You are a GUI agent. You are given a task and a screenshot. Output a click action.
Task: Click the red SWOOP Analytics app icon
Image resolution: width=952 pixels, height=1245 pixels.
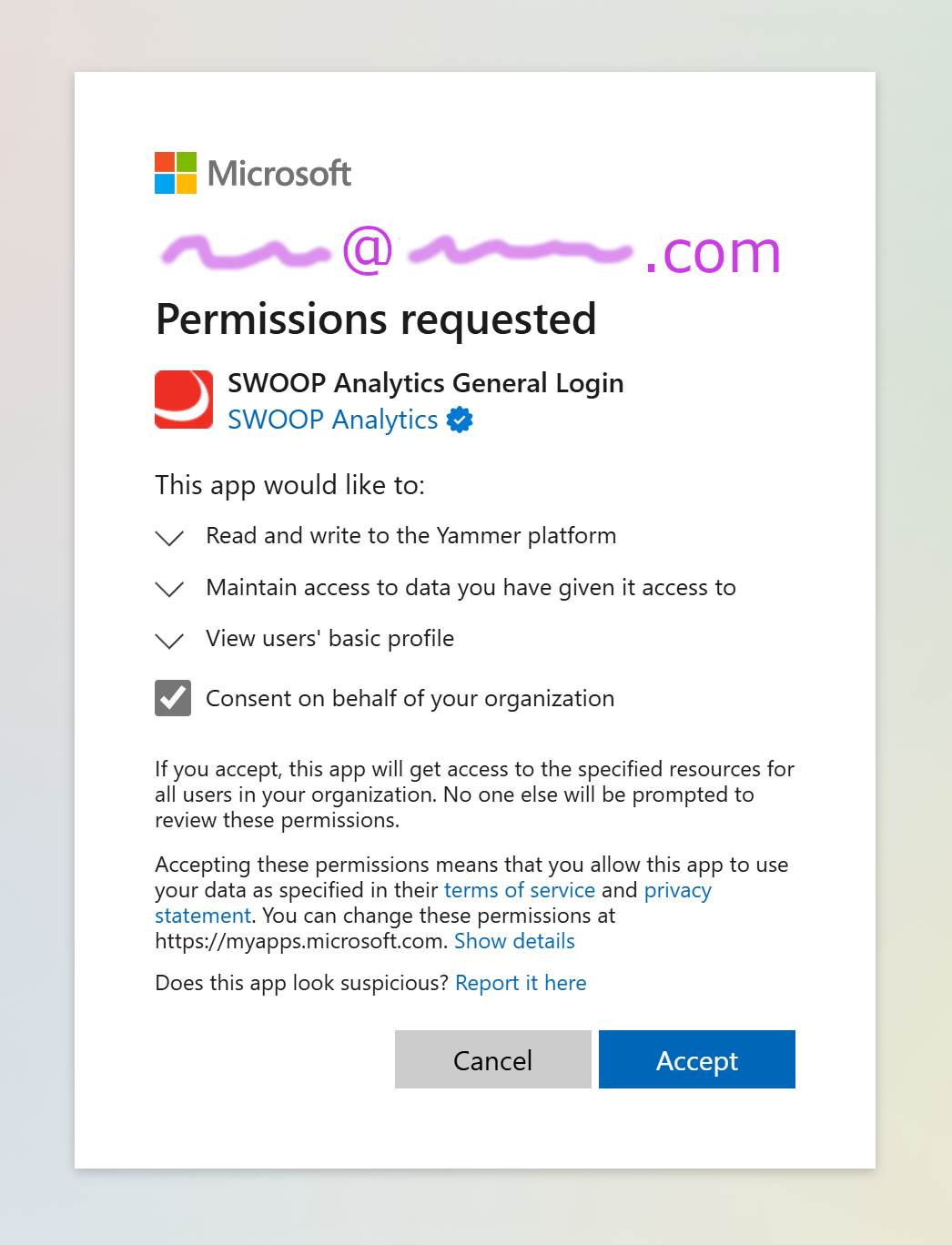[x=184, y=400]
